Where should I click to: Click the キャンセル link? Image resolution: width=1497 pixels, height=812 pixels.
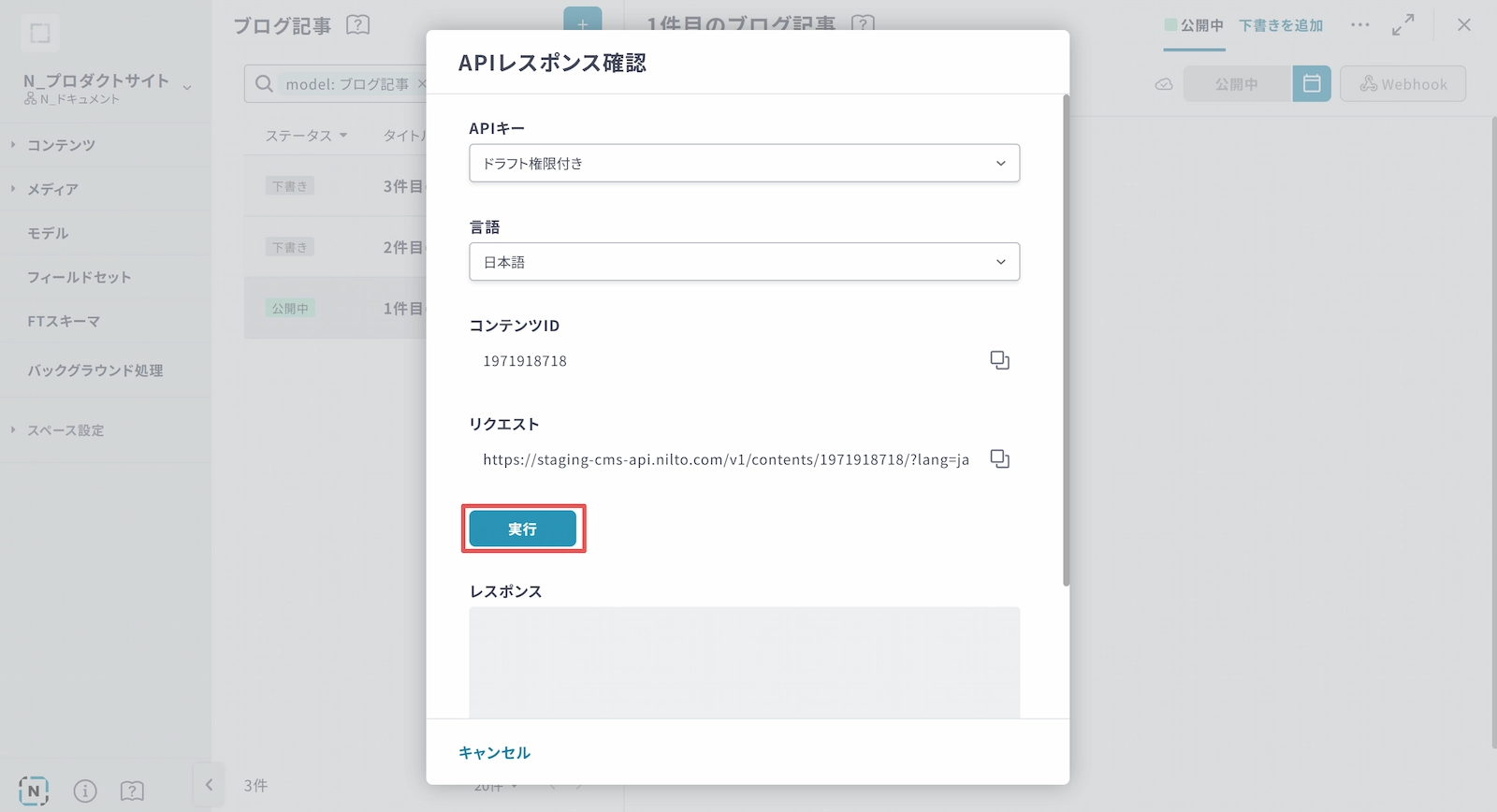coord(494,753)
